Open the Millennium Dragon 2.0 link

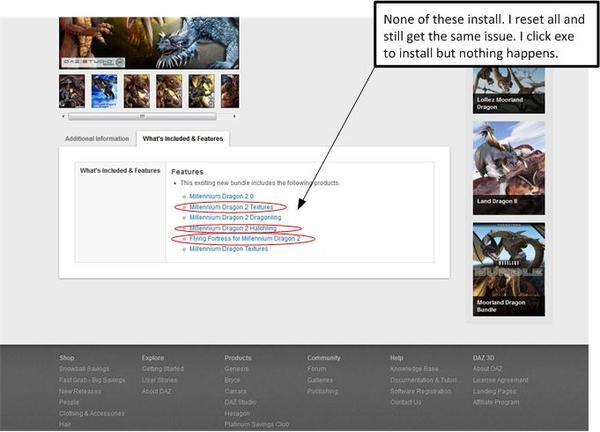coord(221,196)
